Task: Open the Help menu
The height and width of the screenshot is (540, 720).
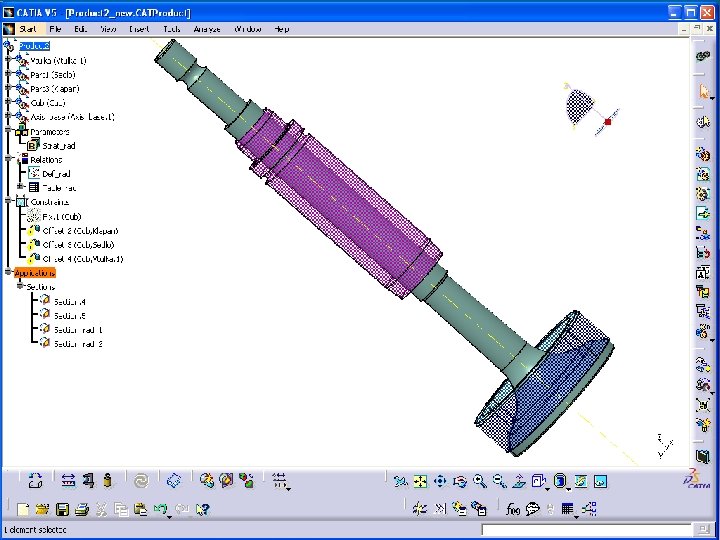Action: click(x=281, y=29)
